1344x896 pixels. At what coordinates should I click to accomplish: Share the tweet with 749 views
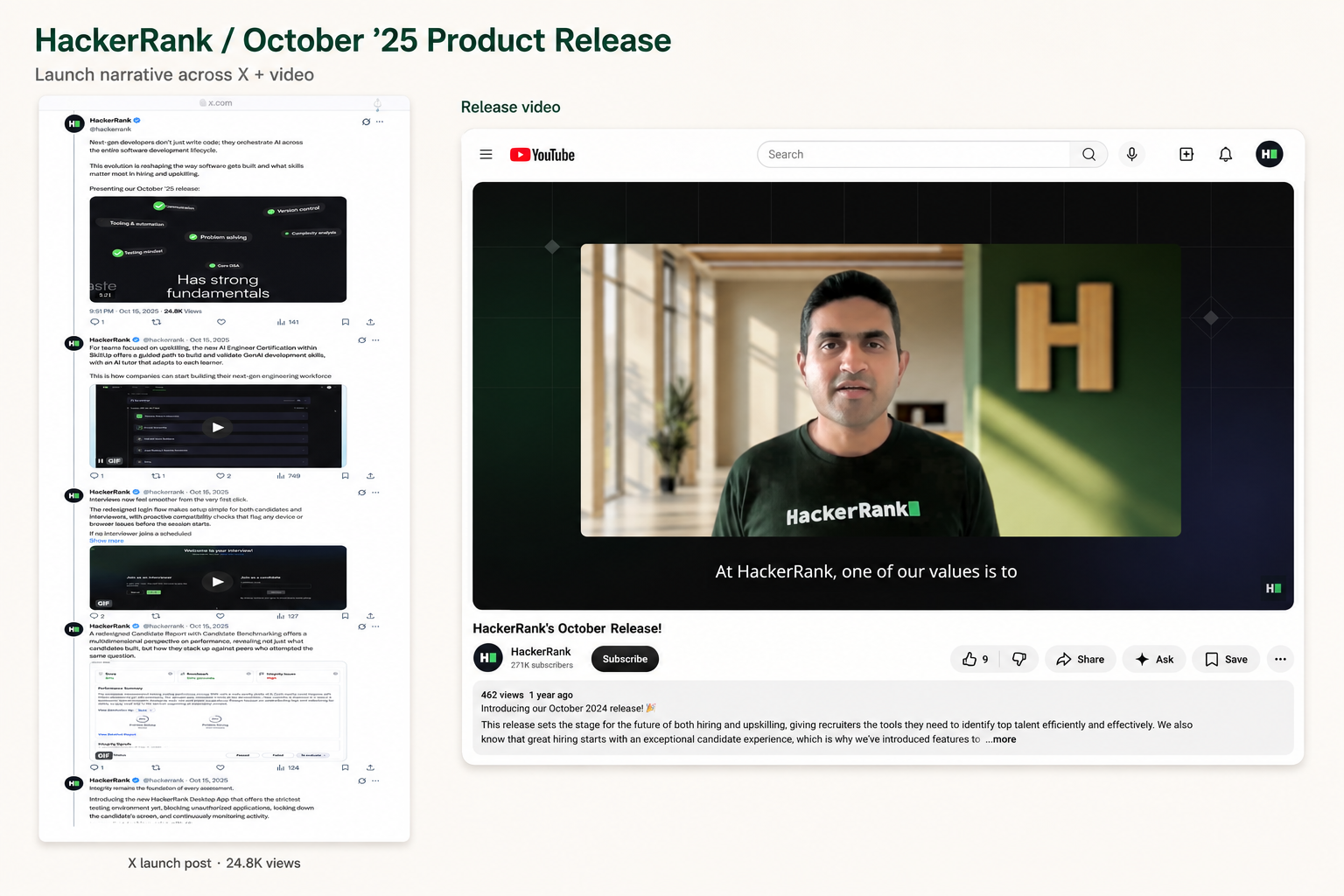coord(370,476)
